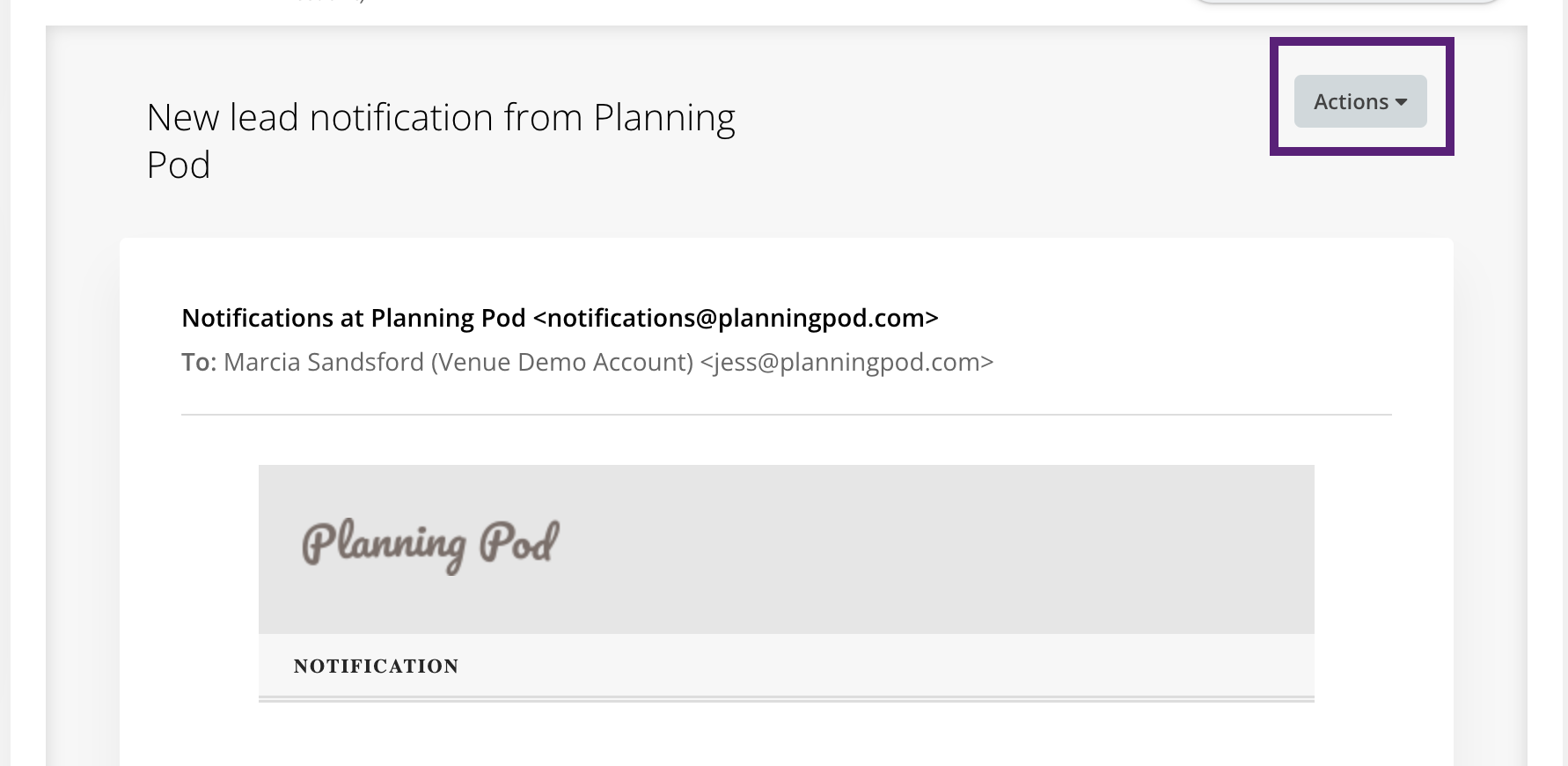This screenshot has width=1568, height=766.
Task: Click the double rule beneath NOTIFICATION
Action: point(787,699)
